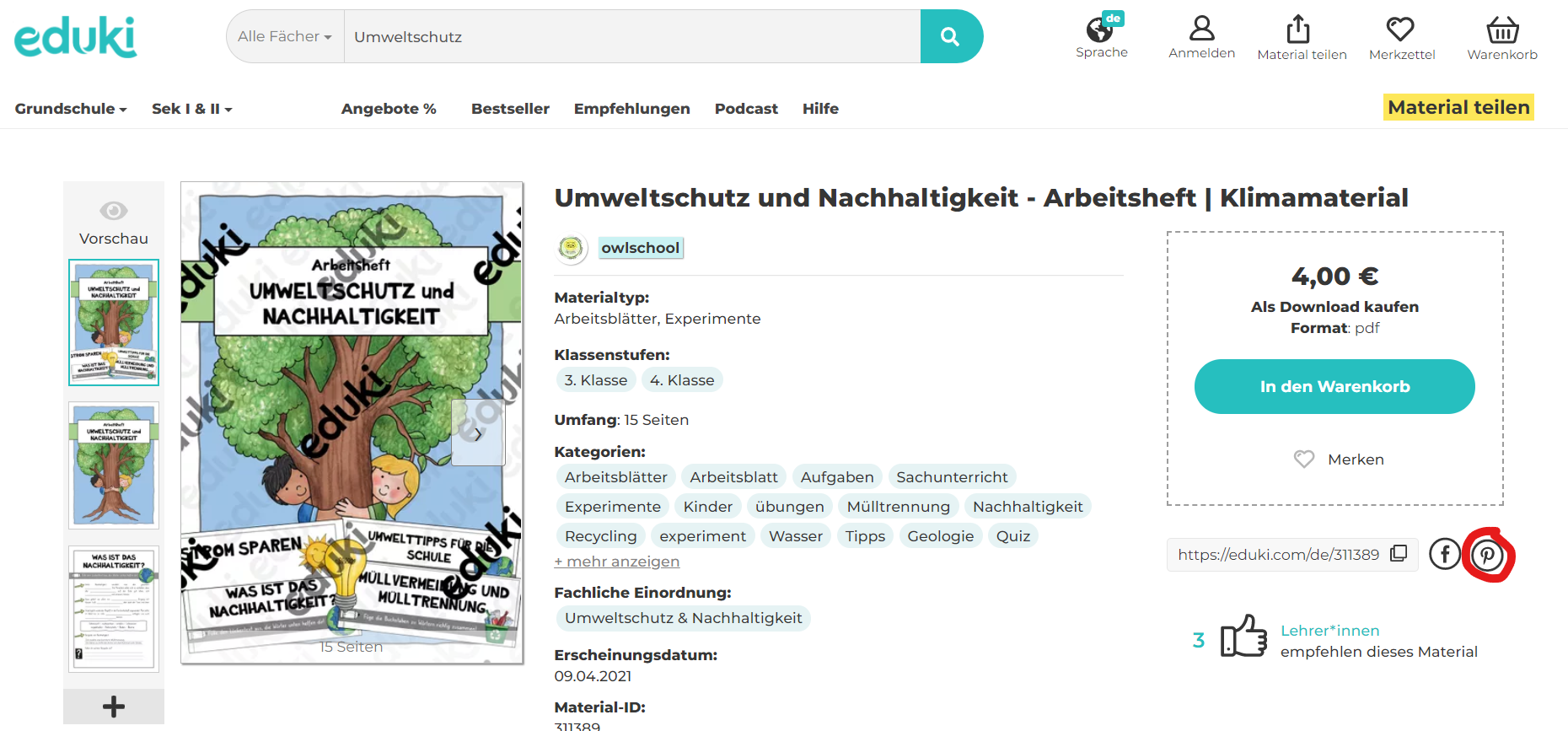
Task: Toggle Merken heart to save material
Action: point(1304,459)
